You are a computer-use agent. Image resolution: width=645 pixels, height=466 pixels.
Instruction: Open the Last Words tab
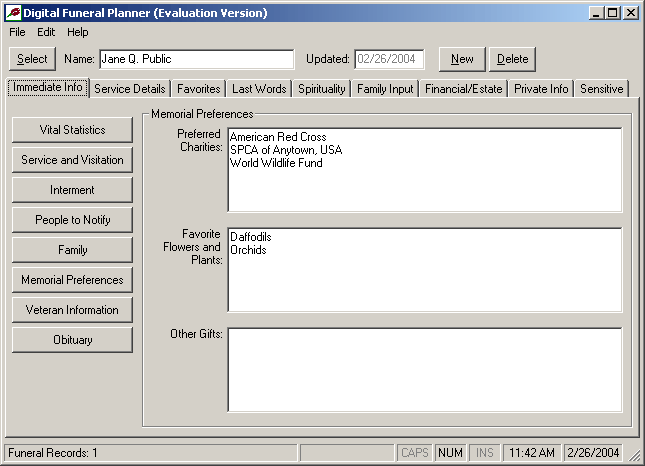[x=259, y=89]
